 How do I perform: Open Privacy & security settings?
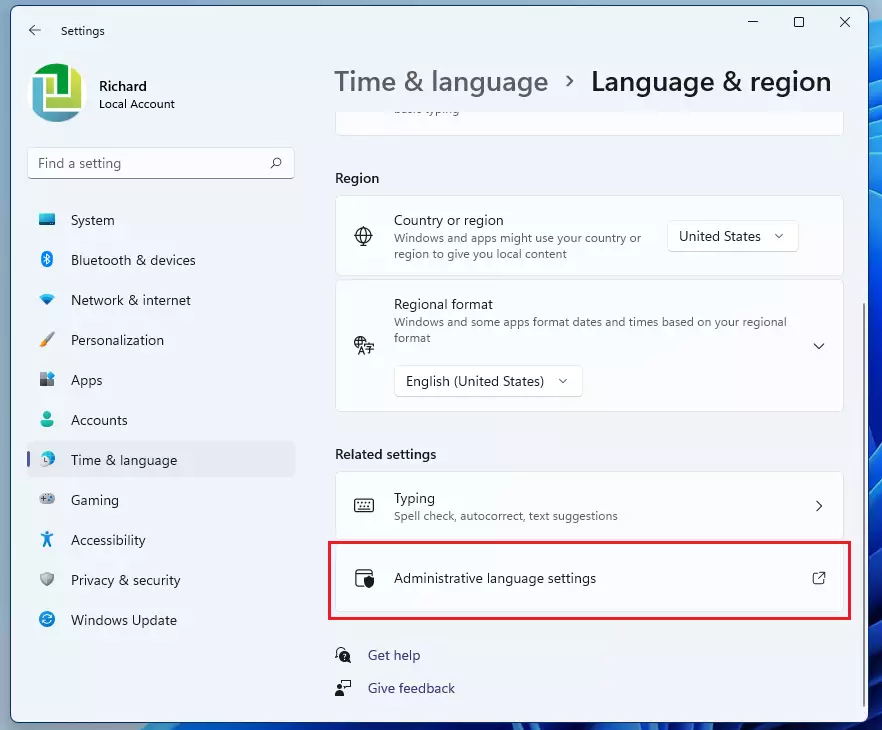(x=161, y=579)
